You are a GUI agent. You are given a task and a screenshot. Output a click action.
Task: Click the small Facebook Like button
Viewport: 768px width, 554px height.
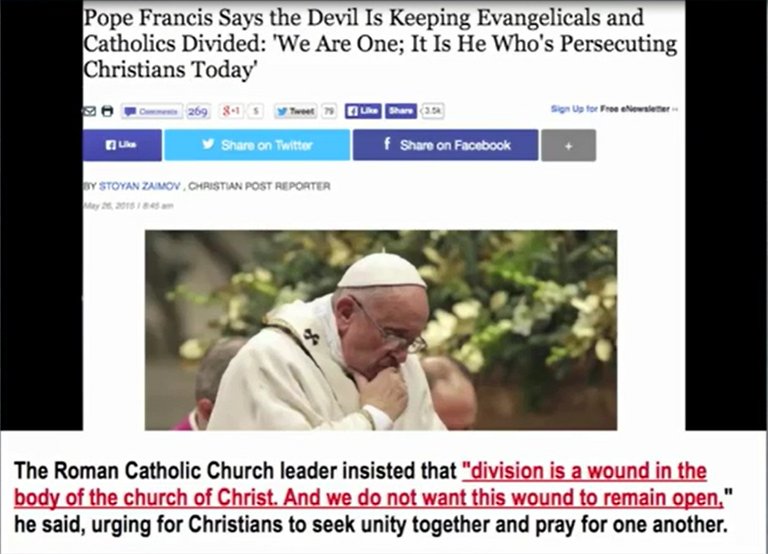coord(363,111)
